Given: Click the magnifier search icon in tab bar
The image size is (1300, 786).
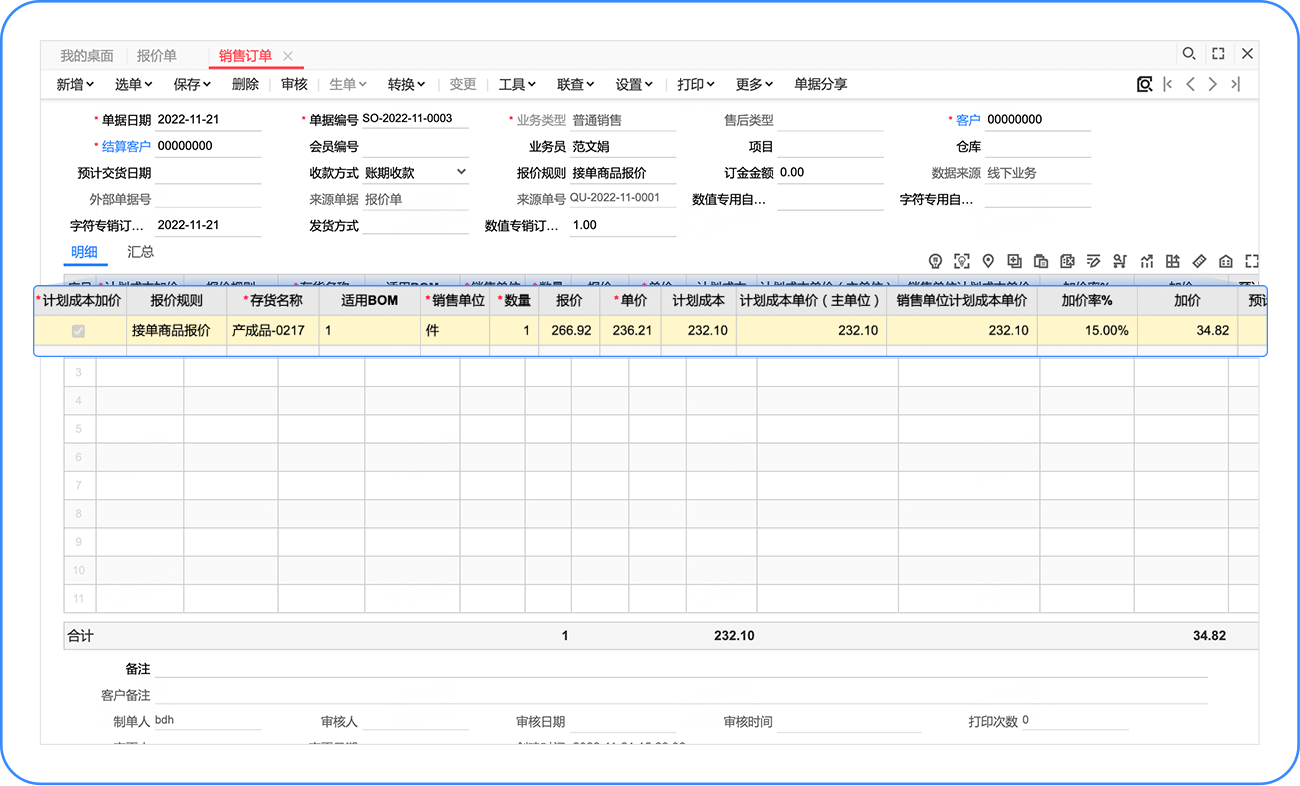Looking at the screenshot, I should coord(1188,54).
